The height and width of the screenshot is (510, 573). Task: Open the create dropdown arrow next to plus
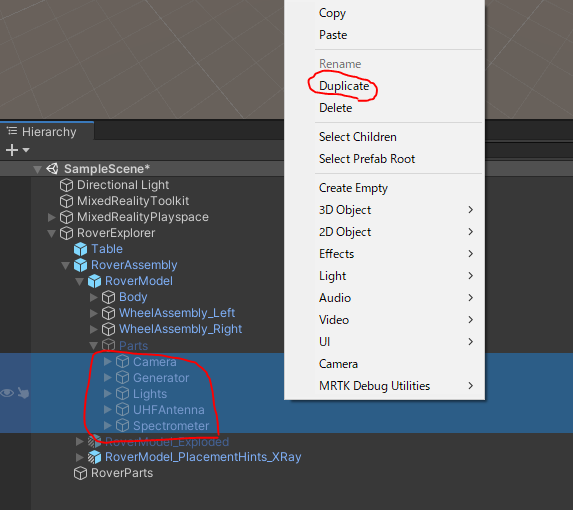(26, 150)
